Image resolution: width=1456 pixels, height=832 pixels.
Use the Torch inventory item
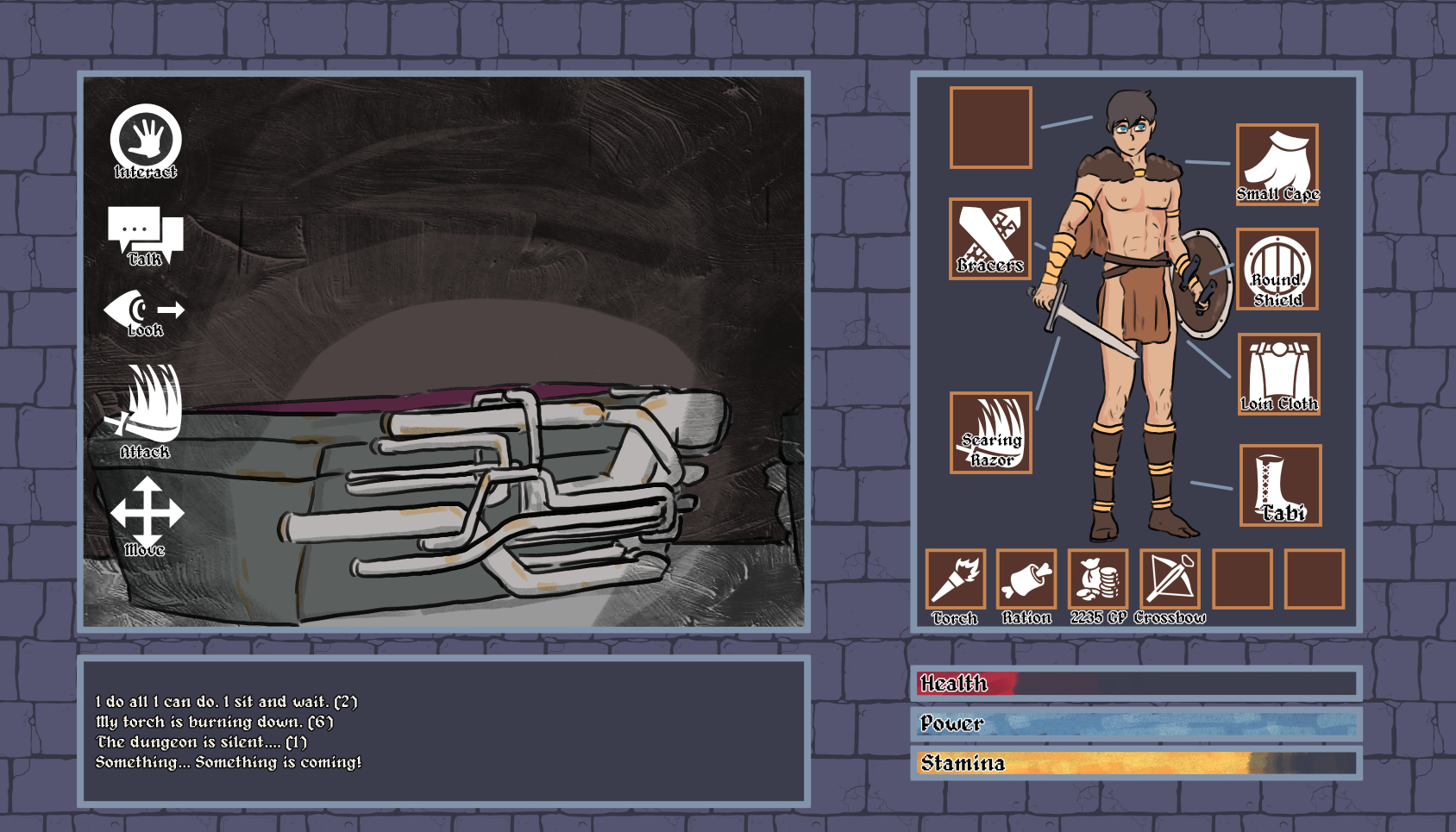point(955,579)
